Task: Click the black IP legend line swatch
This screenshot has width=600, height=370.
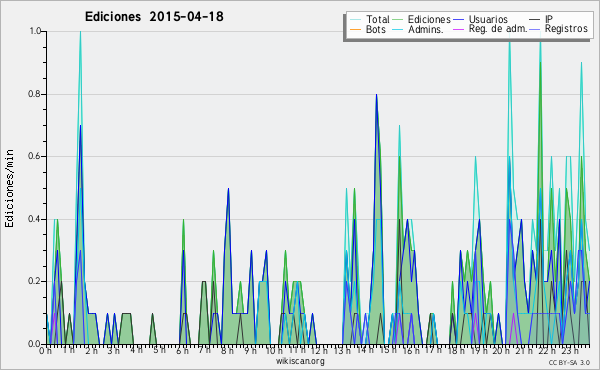Action: pos(535,20)
